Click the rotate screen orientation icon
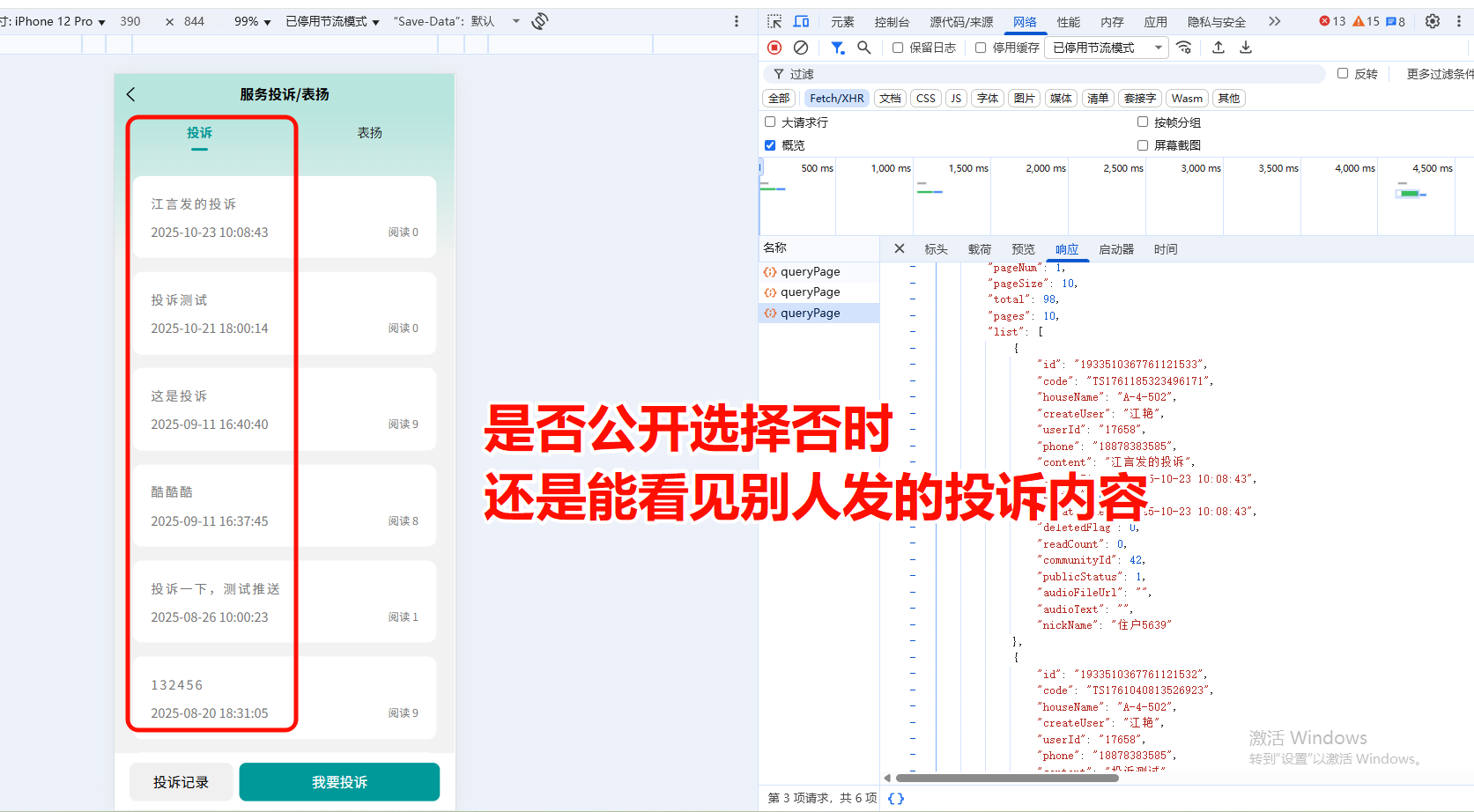This screenshot has width=1474, height=812. click(x=540, y=21)
